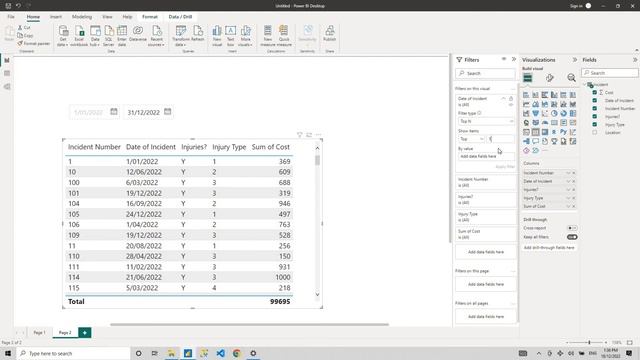
Task: Toggle the Keep all filters switch
Action: tap(572, 237)
